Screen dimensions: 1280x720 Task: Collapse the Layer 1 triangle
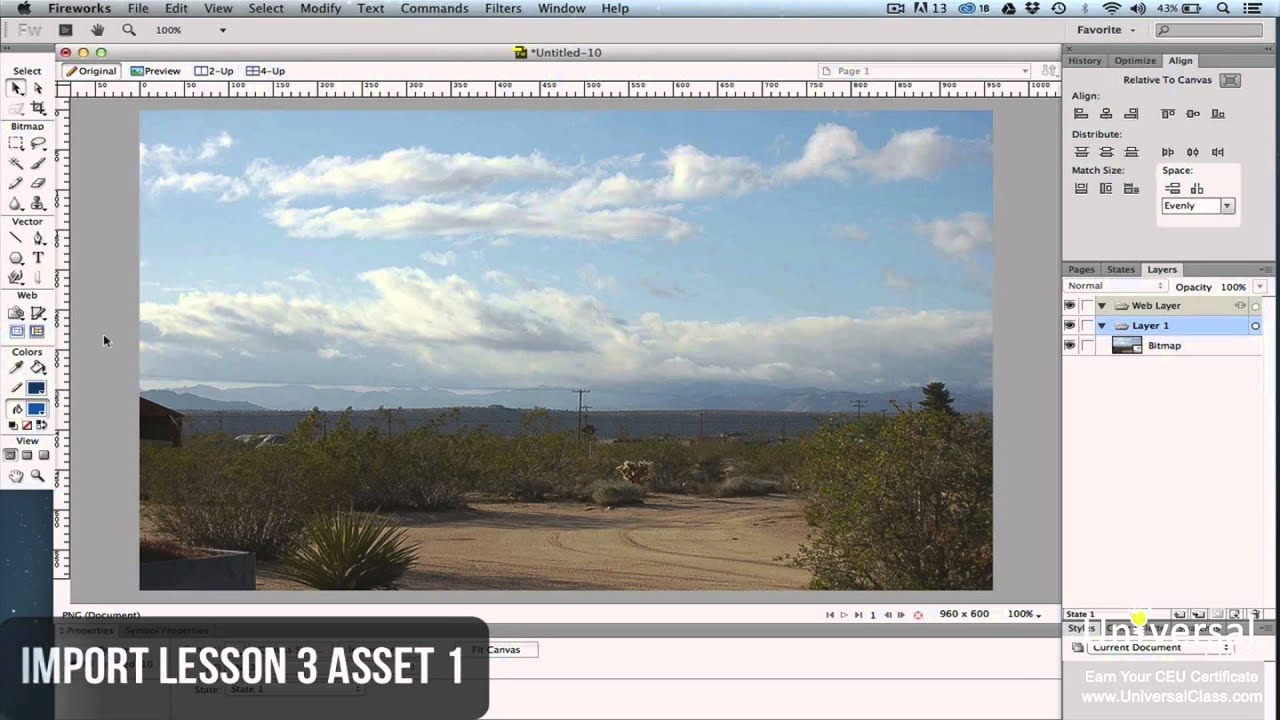(x=1102, y=326)
